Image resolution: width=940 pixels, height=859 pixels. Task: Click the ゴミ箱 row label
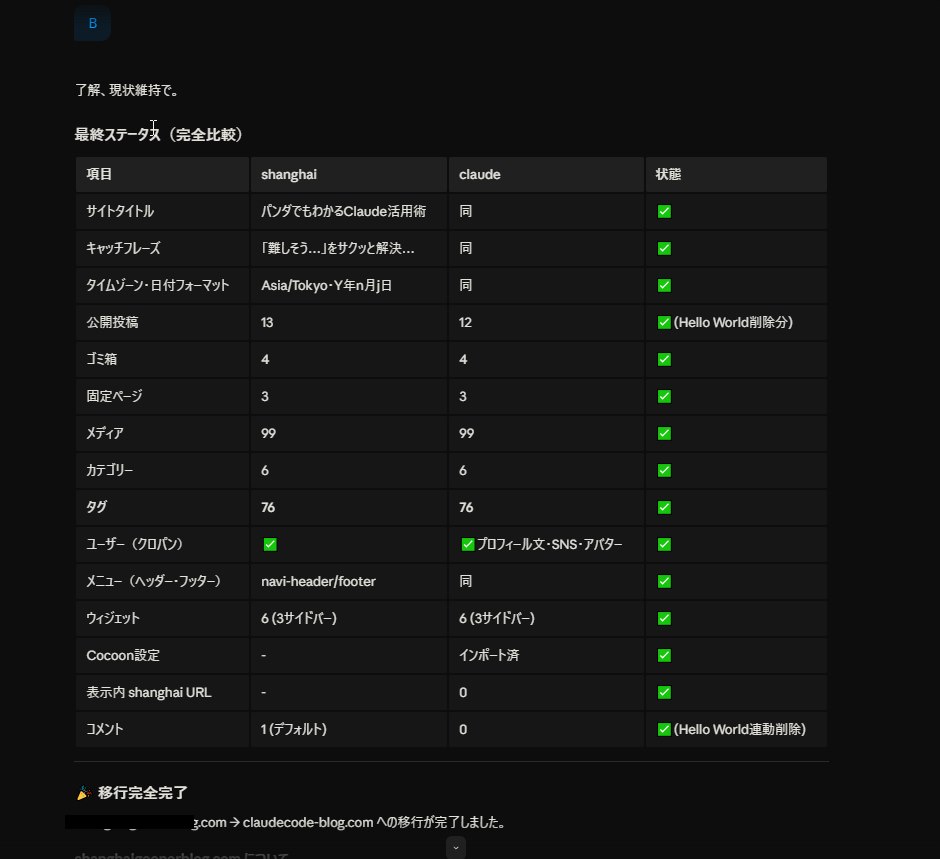coord(101,359)
